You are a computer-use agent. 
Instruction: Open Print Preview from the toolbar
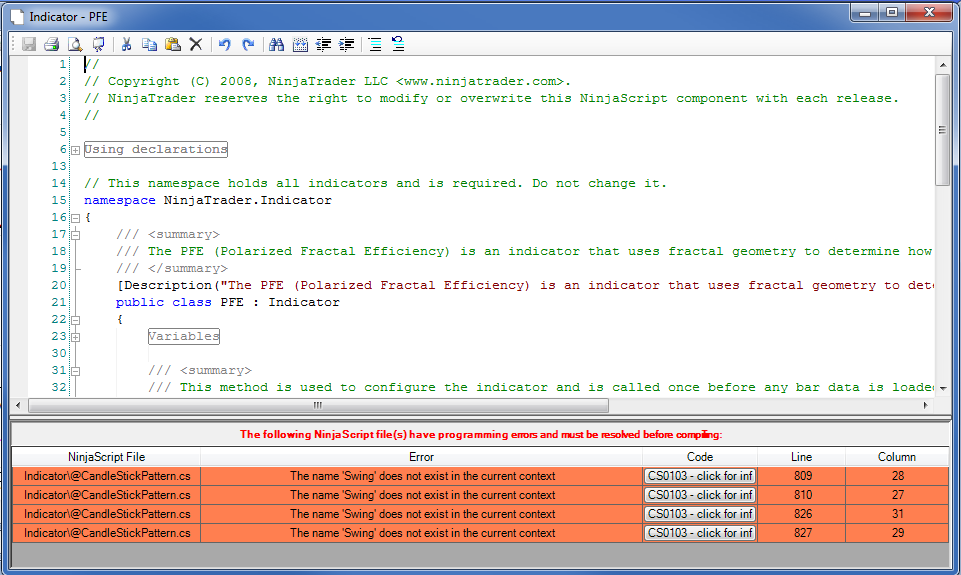(x=75, y=44)
